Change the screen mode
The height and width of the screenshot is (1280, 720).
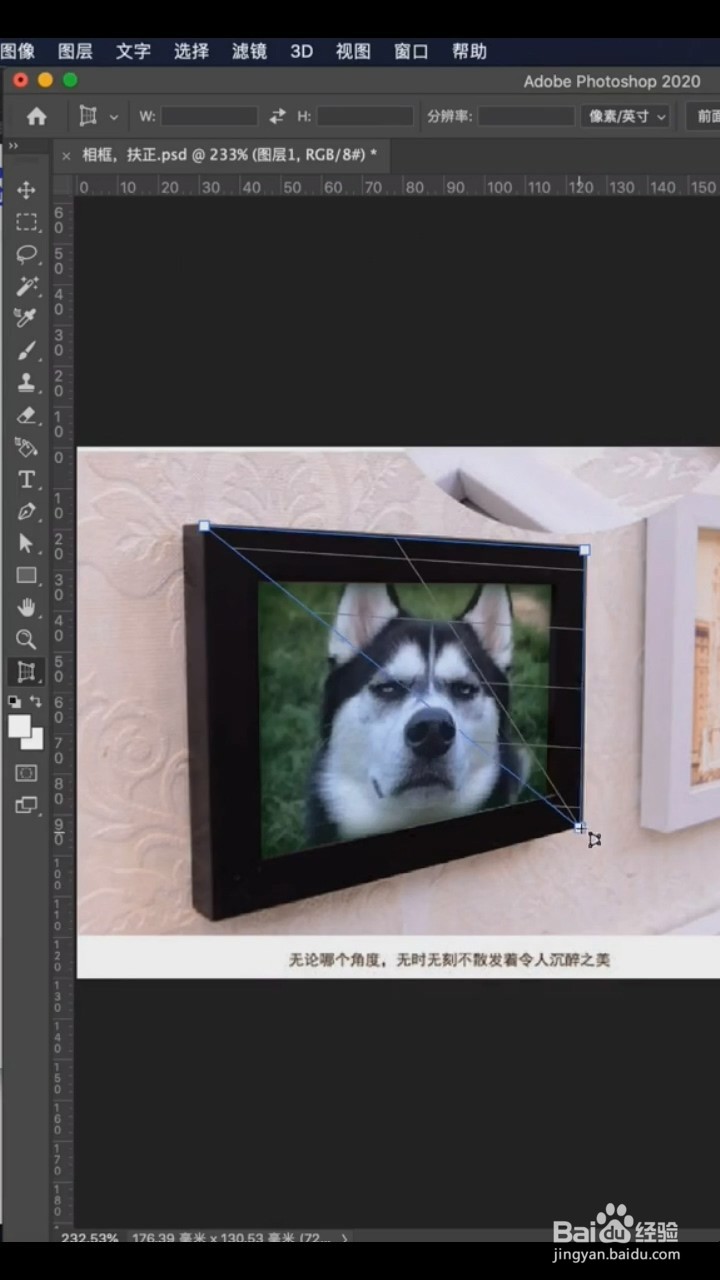coord(27,805)
